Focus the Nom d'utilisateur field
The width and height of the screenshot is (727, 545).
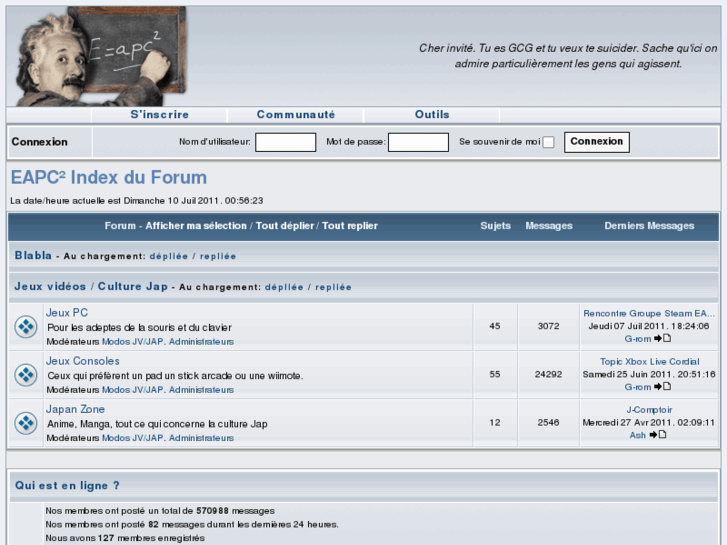tap(286, 142)
